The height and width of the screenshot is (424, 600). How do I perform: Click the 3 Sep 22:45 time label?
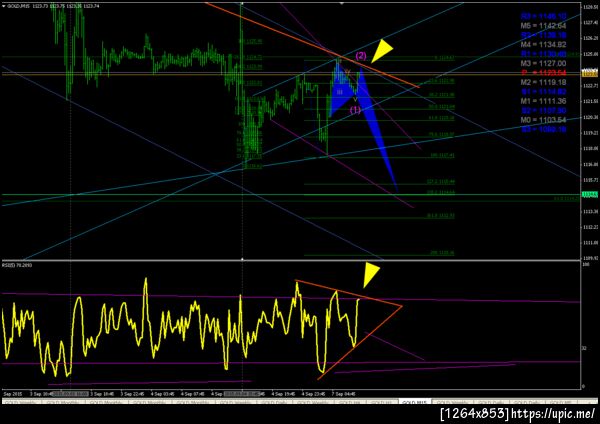click(x=132, y=393)
